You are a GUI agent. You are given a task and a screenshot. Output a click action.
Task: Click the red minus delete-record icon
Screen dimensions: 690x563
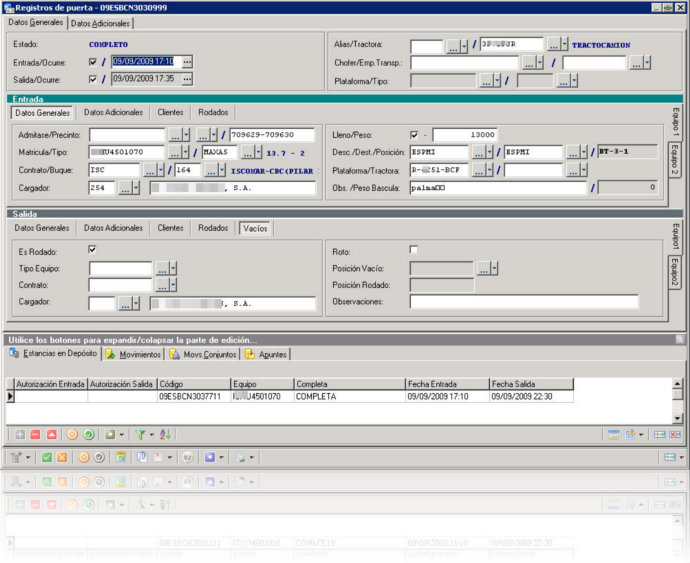tap(35, 435)
